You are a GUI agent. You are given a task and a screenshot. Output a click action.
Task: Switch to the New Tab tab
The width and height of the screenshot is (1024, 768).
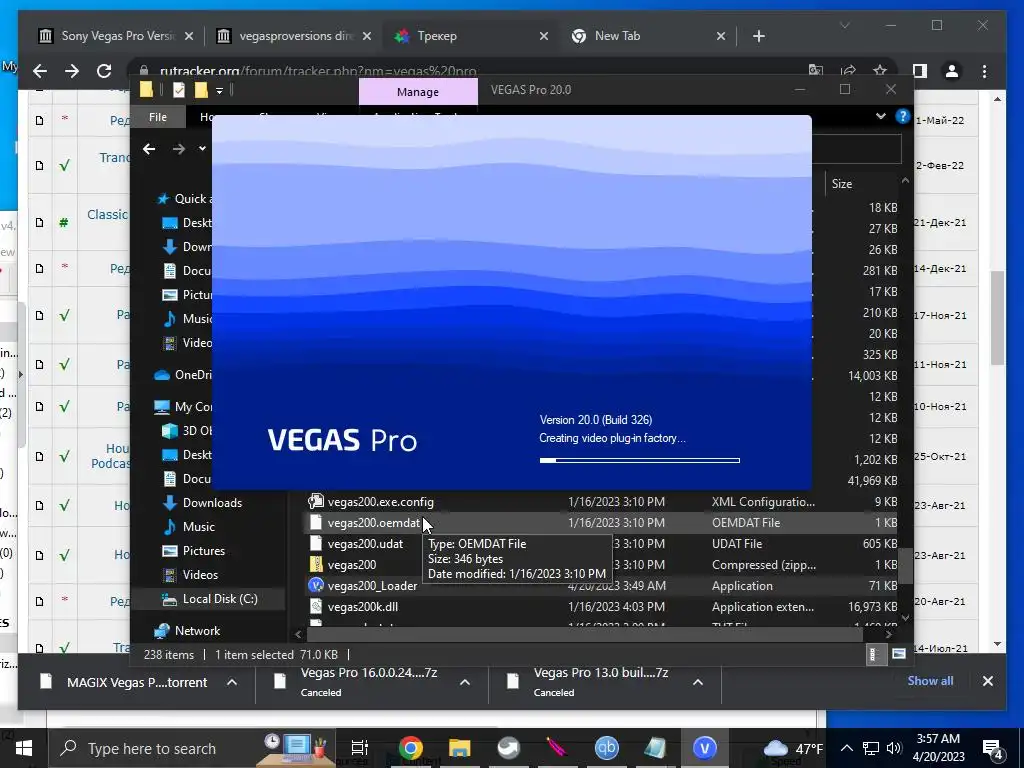click(648, 36)
